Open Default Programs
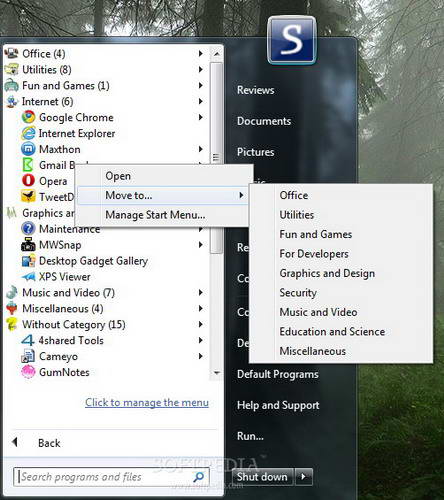444x500 pixels. pyautogui.click(x=278, y=374)
